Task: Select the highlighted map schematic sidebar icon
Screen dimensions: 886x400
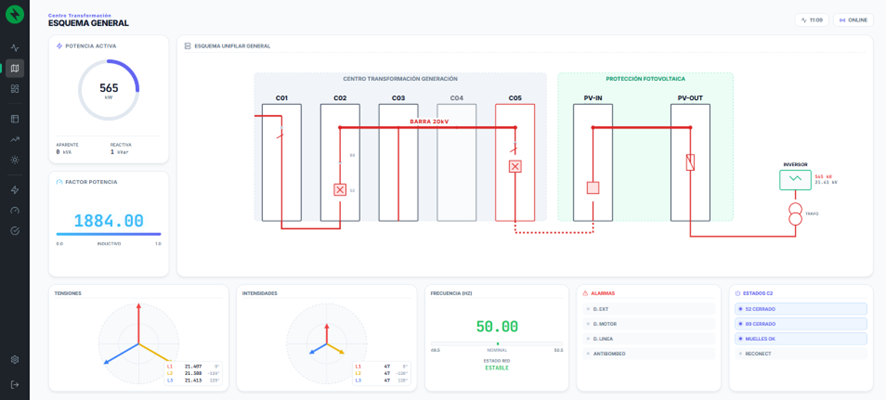Action: (x=15, y=69)
